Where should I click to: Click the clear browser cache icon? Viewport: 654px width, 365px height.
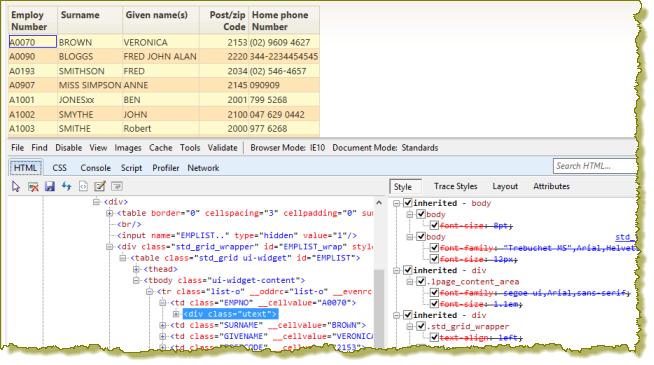point(33,186)
